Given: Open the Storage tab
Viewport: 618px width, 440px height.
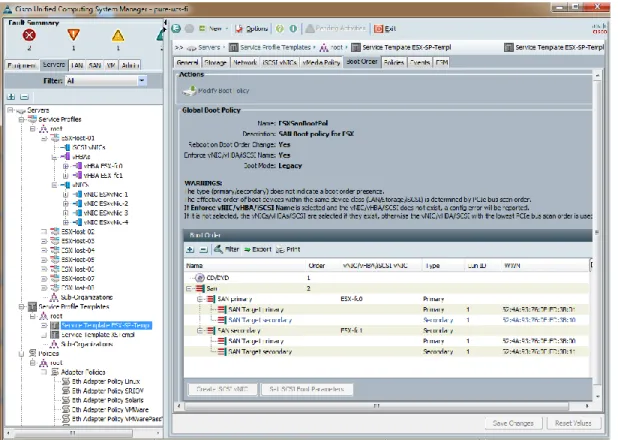Looking at the screenshot, I should point(215,62).
